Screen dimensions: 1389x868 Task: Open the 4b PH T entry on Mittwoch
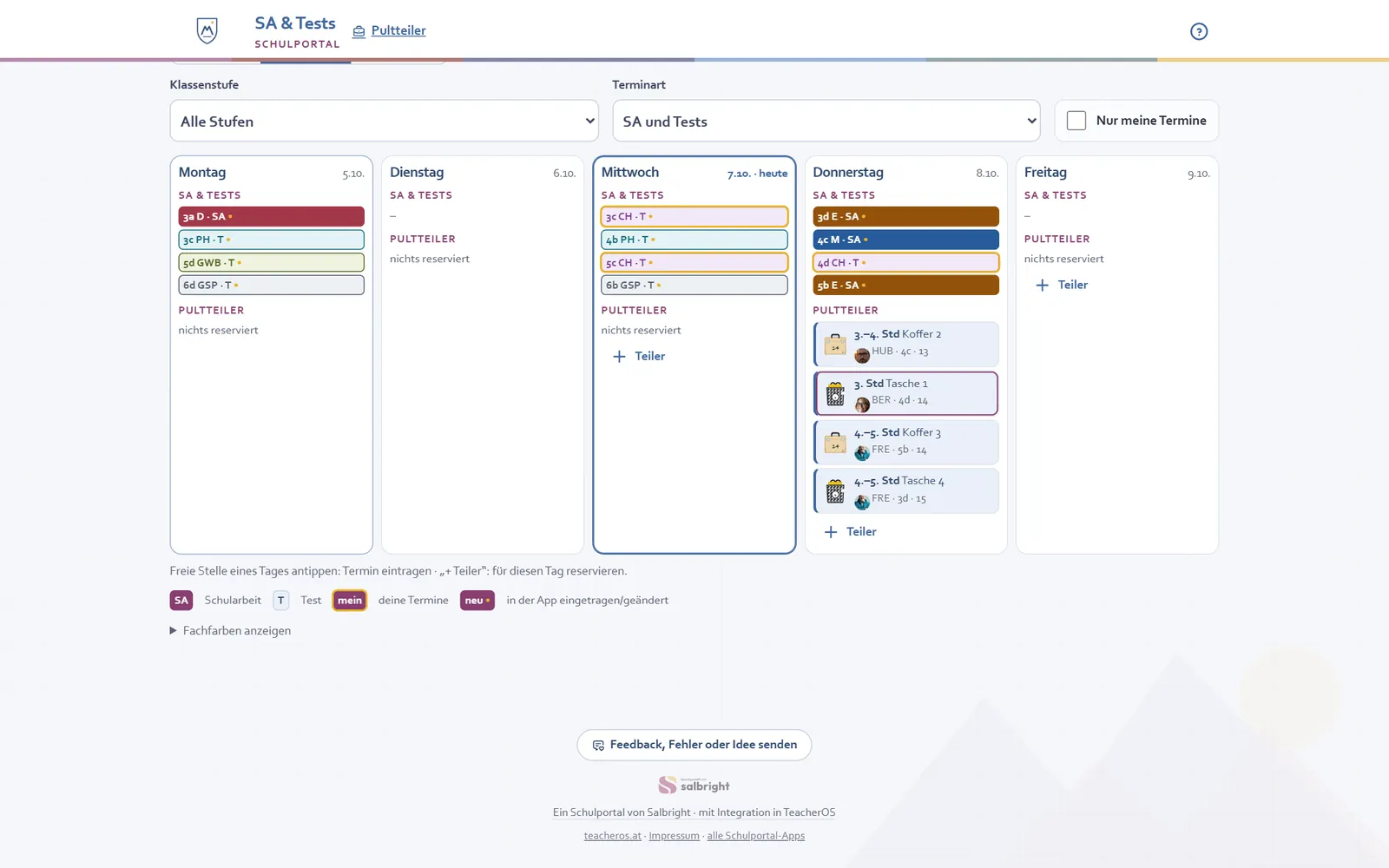(x=694, y=240)
